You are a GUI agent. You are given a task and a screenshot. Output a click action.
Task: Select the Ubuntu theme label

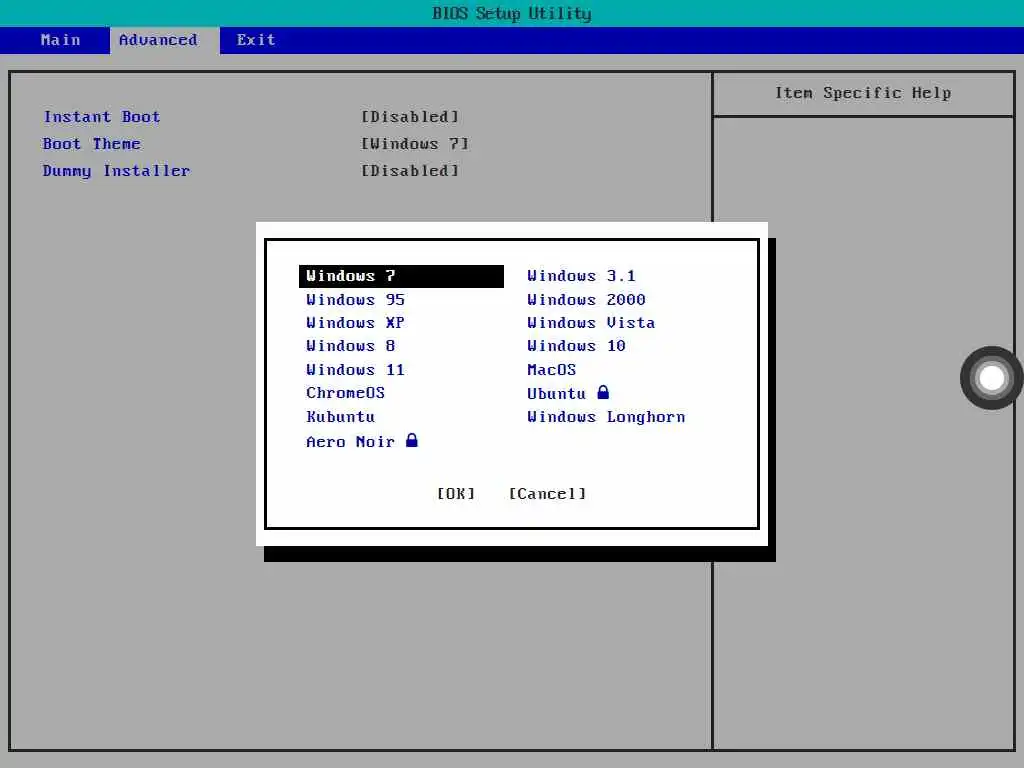point(556,394)
